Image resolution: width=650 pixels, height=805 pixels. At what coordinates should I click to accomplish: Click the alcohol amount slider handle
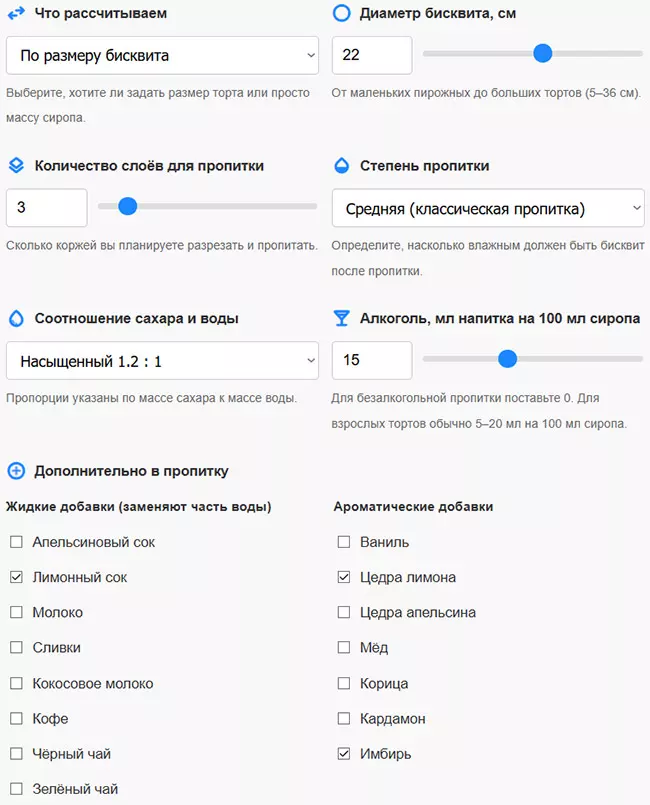[x=509, y=360]
